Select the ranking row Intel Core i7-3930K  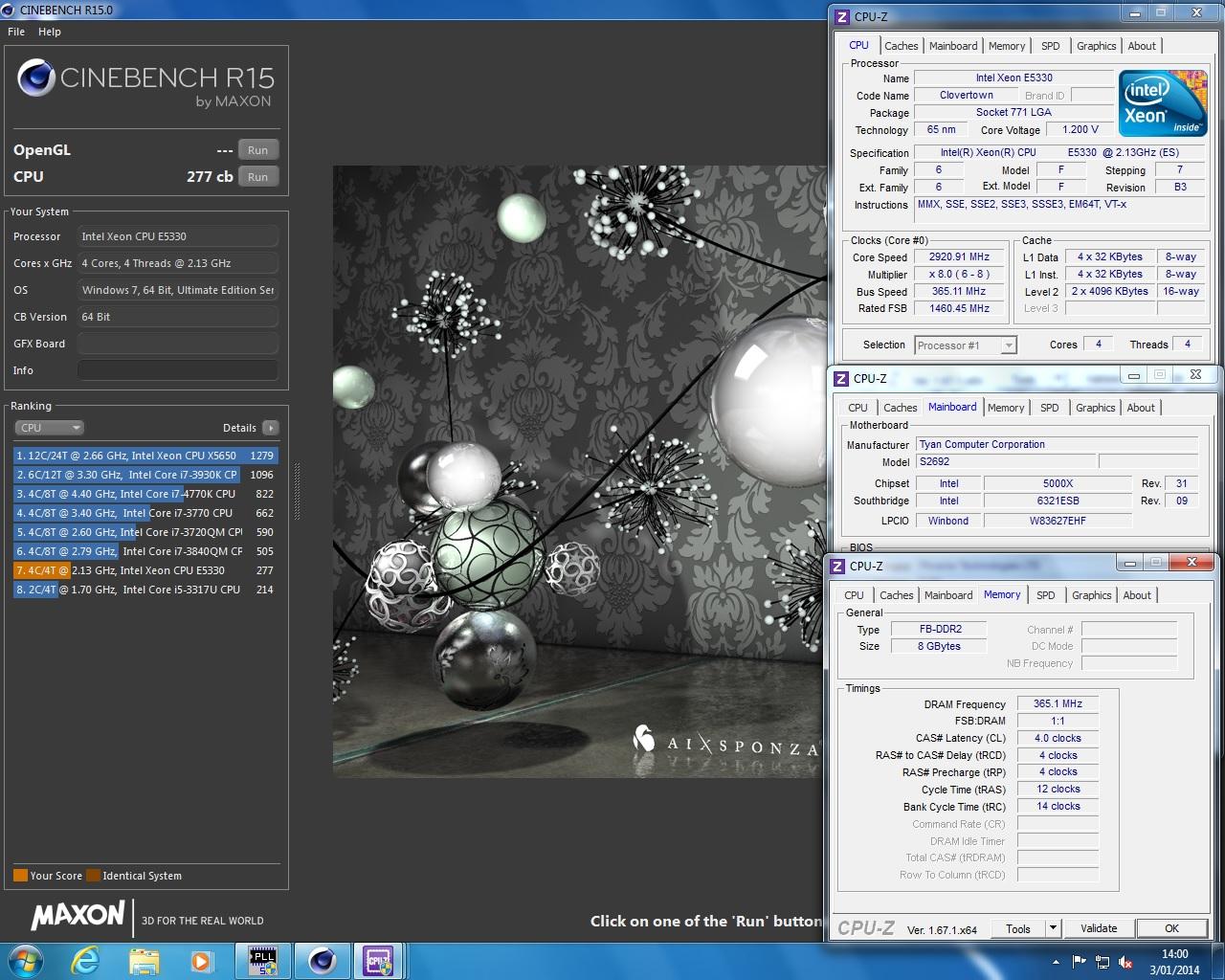point(145,475)
